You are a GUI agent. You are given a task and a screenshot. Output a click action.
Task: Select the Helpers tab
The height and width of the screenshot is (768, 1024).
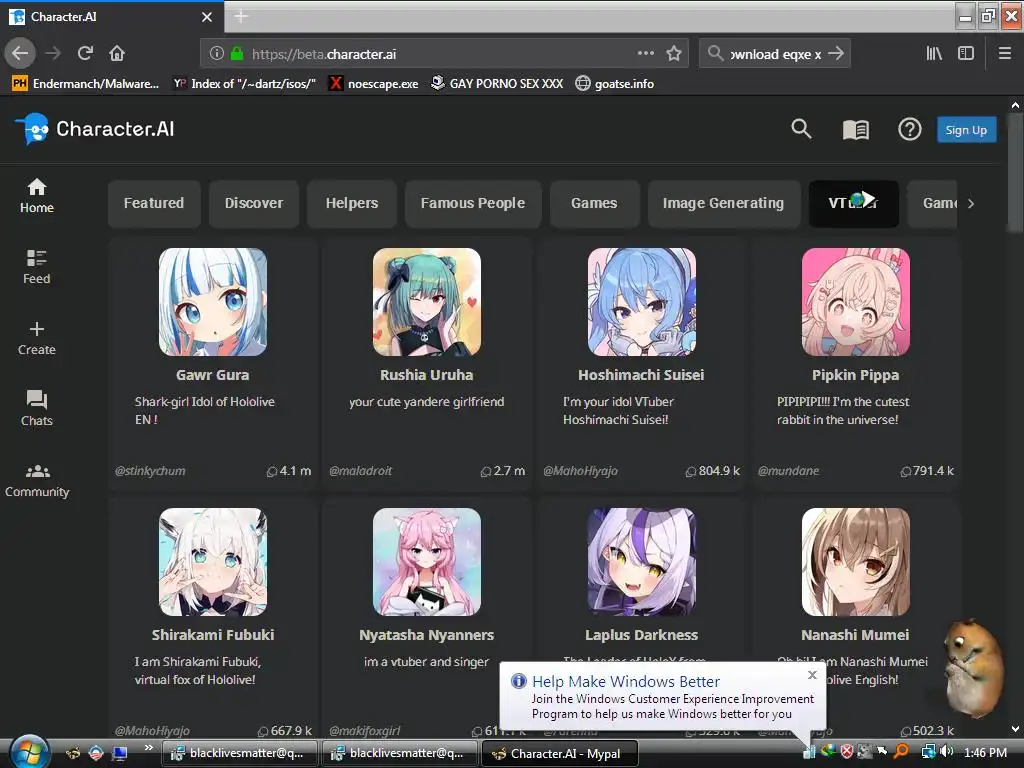click(x=352, y=203)
